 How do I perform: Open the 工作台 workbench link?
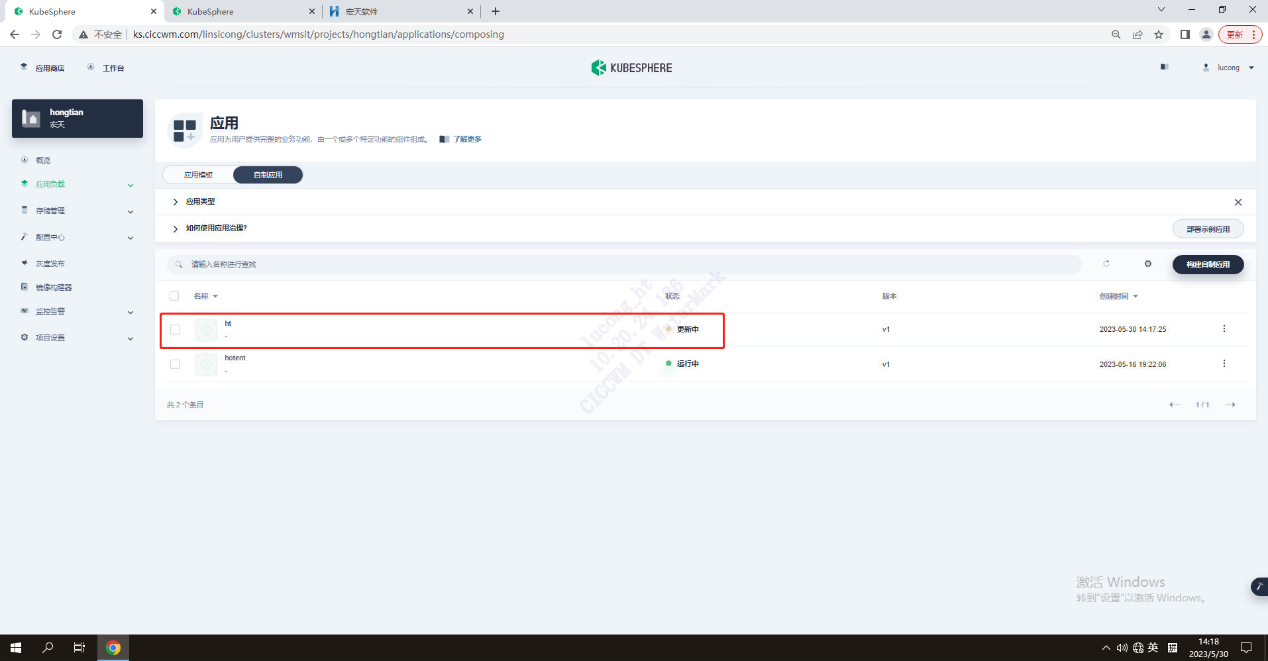coord(106,68)
